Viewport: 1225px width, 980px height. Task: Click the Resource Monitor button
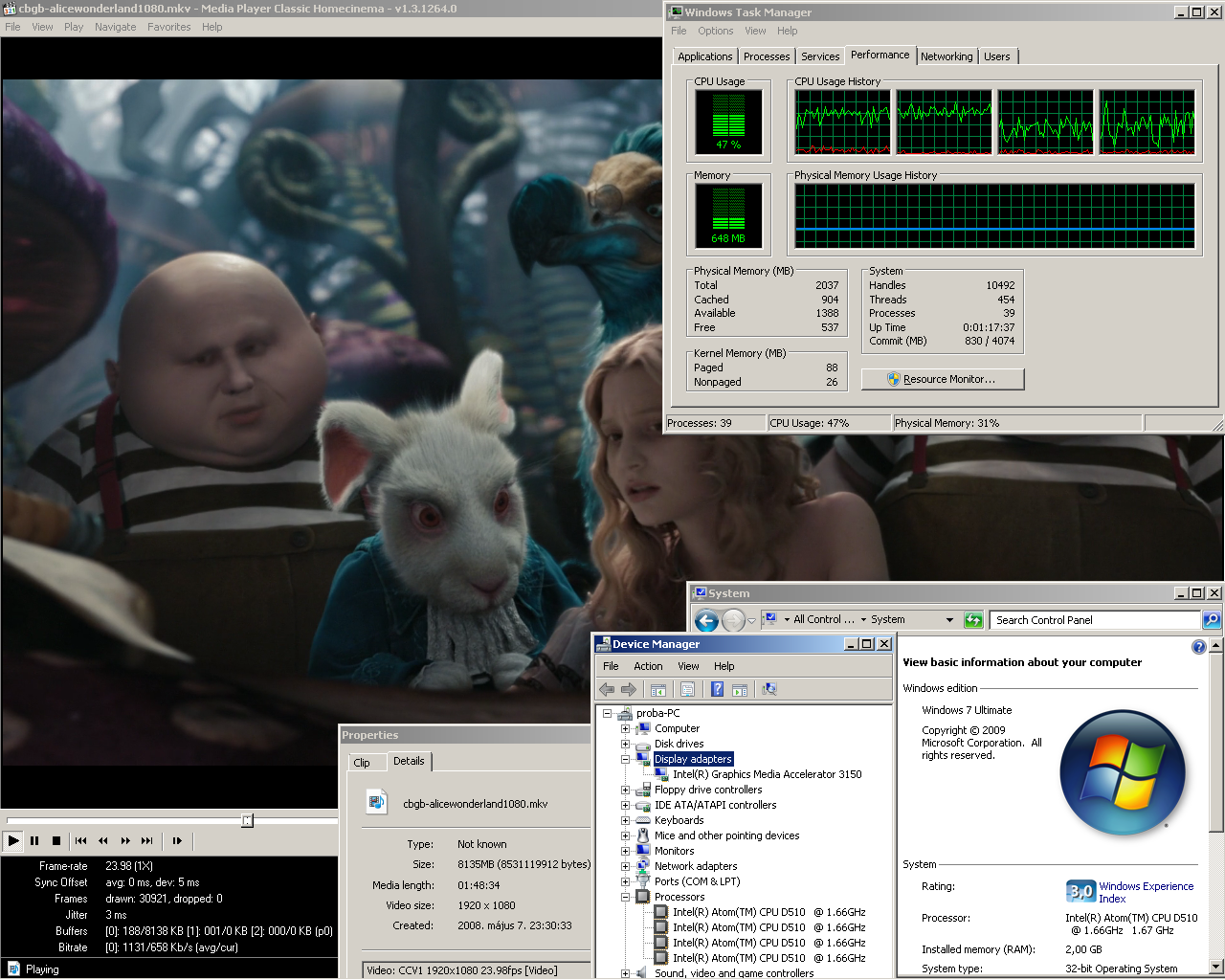(943, 379)
